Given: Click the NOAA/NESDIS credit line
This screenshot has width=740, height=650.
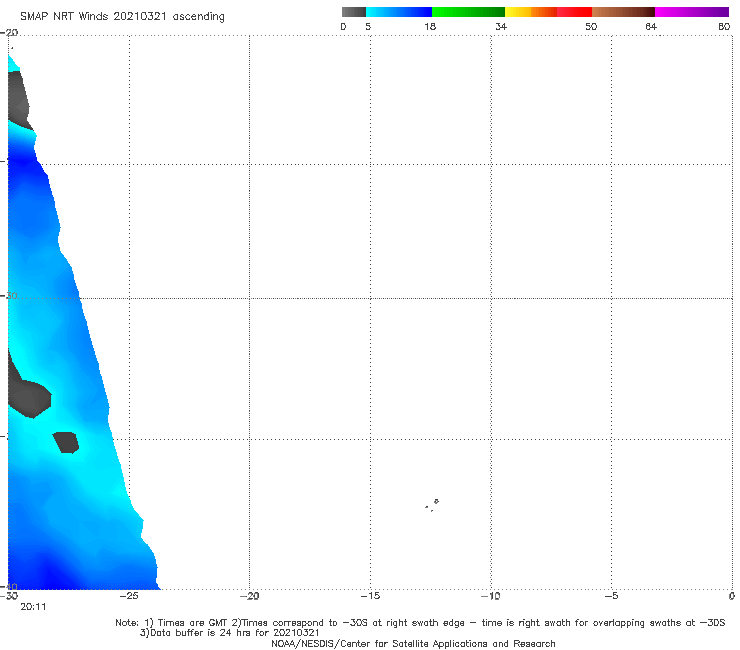Looking at the screenshot, I should click(413, 643).
